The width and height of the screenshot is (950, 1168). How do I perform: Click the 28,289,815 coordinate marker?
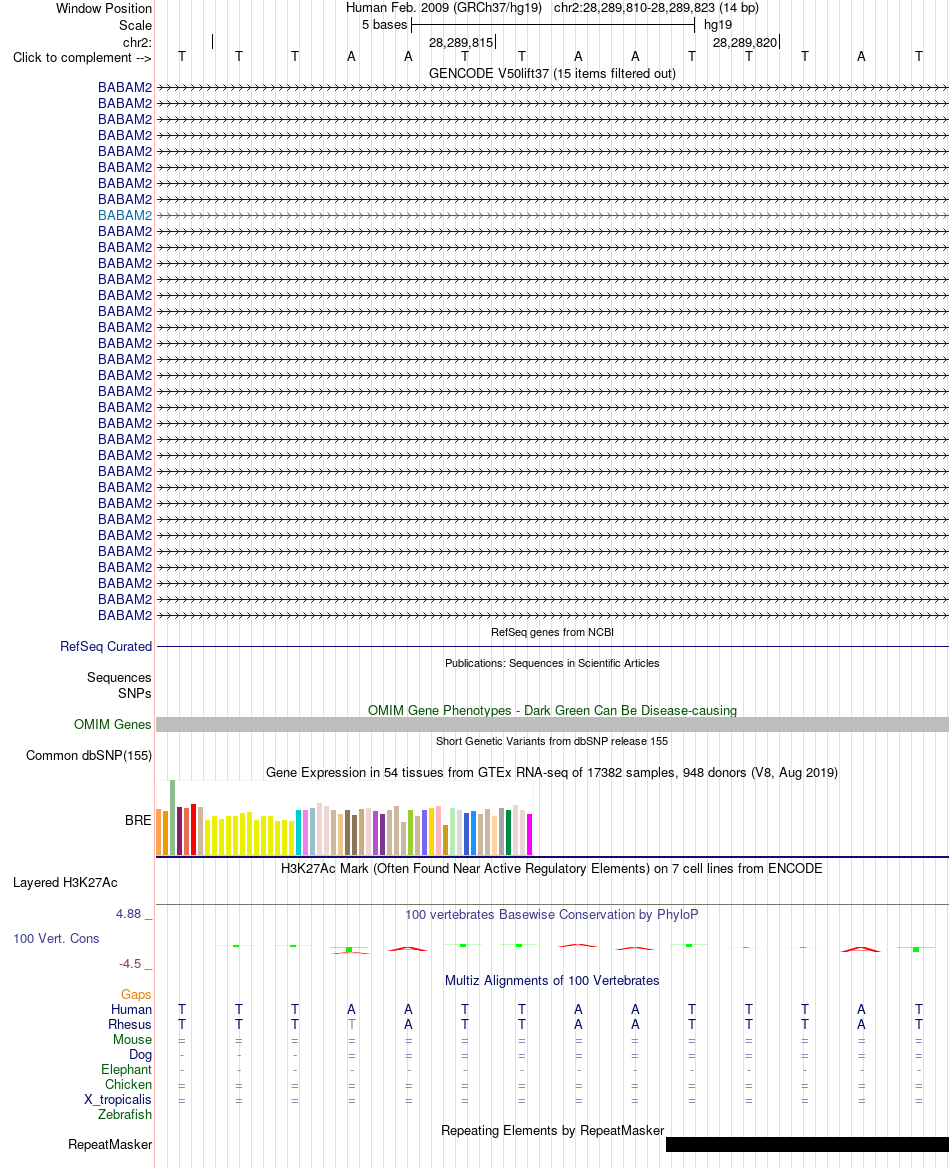[461, 42]
